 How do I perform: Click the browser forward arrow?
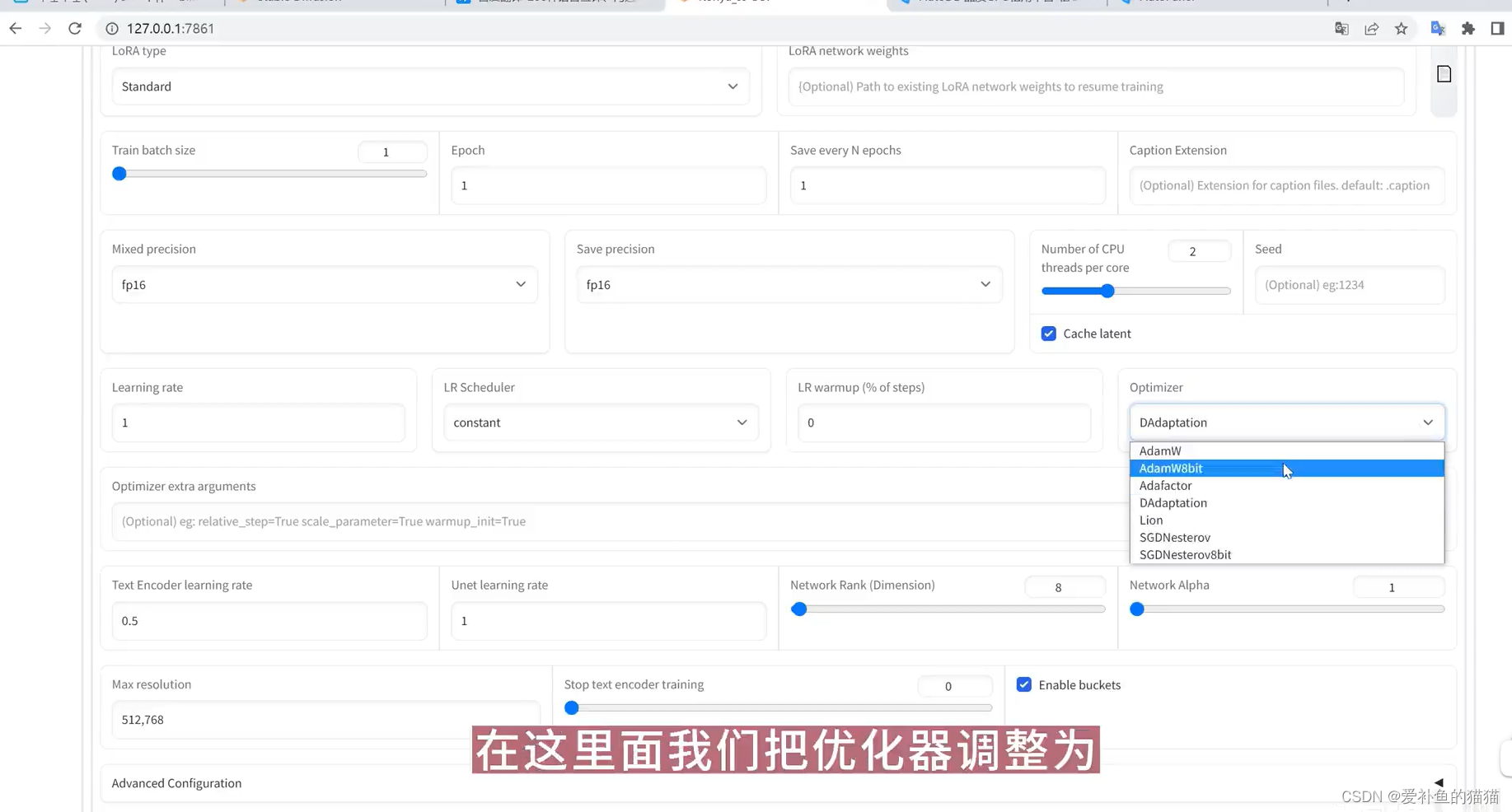45,29
